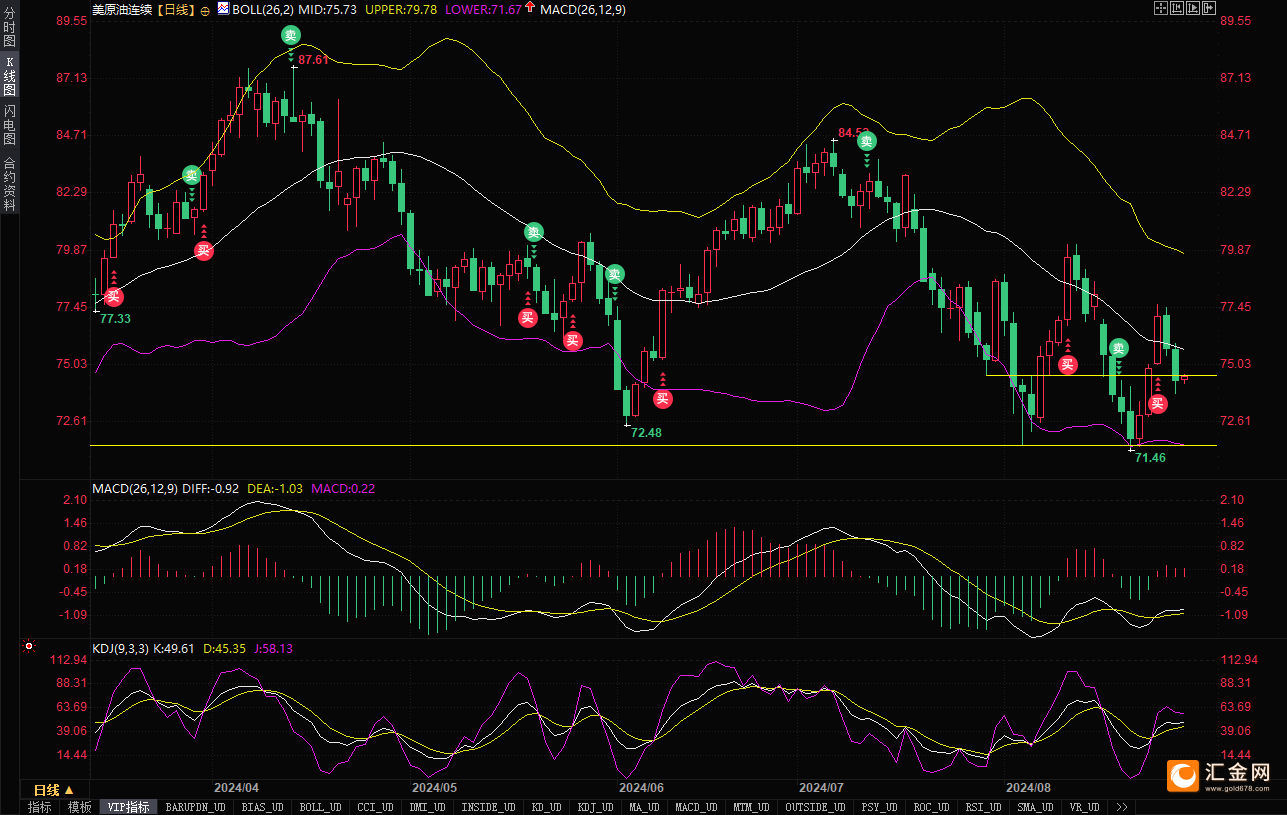Apply the KD_UD indicator

[x=547, y=807]
